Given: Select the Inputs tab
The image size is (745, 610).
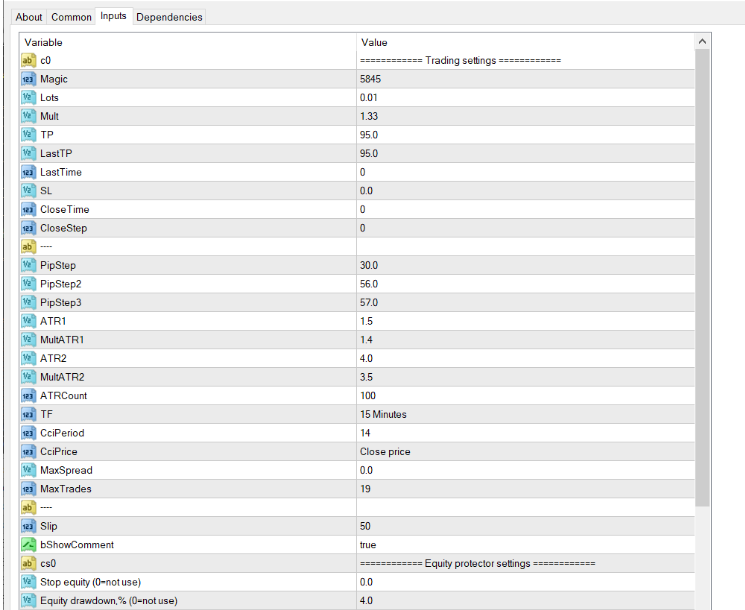Looking at the screenshot, I should 114,16.
